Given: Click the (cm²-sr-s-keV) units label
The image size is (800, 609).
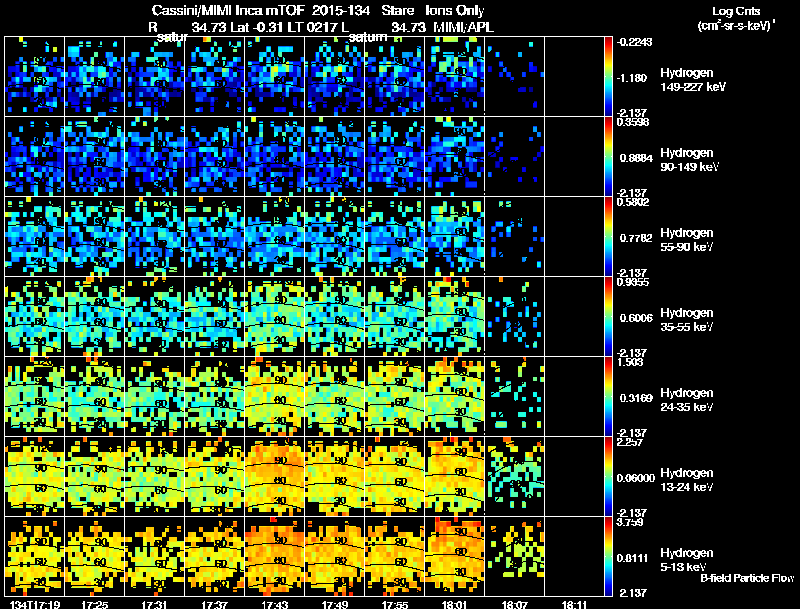Looking at the screenshot, I should pyautogui.click(x=736, y=25).
